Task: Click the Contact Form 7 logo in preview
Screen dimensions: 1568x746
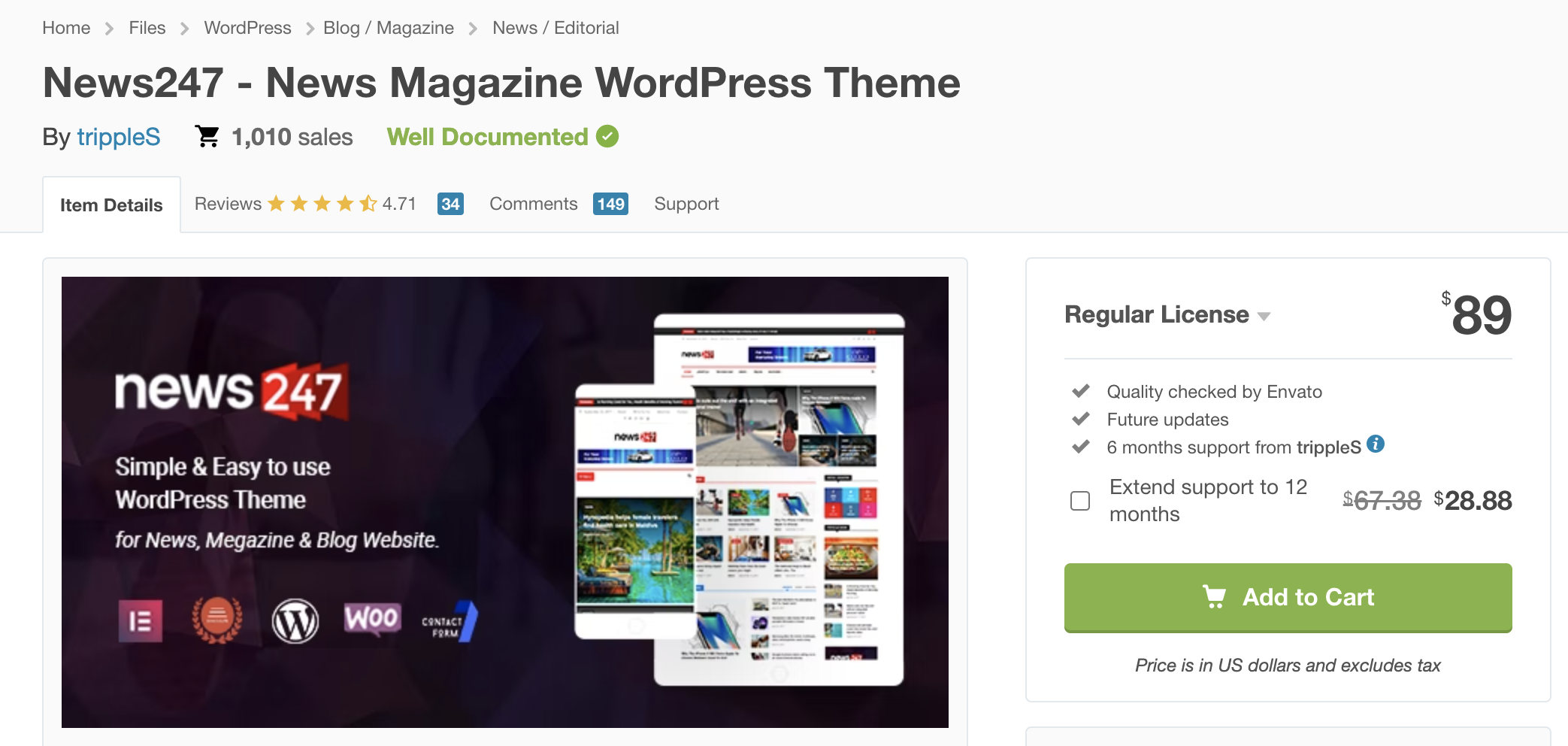Action: click(450, 622)
